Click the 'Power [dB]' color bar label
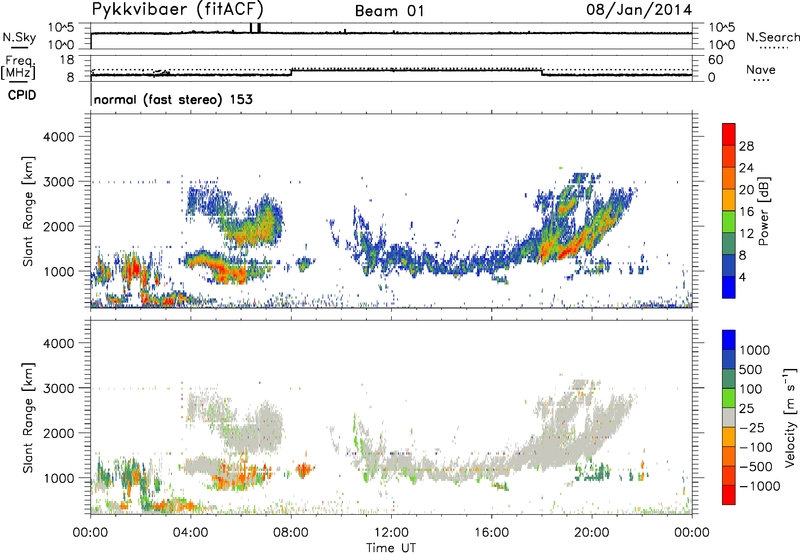This screenshot has width=800, height=554. 764,211
